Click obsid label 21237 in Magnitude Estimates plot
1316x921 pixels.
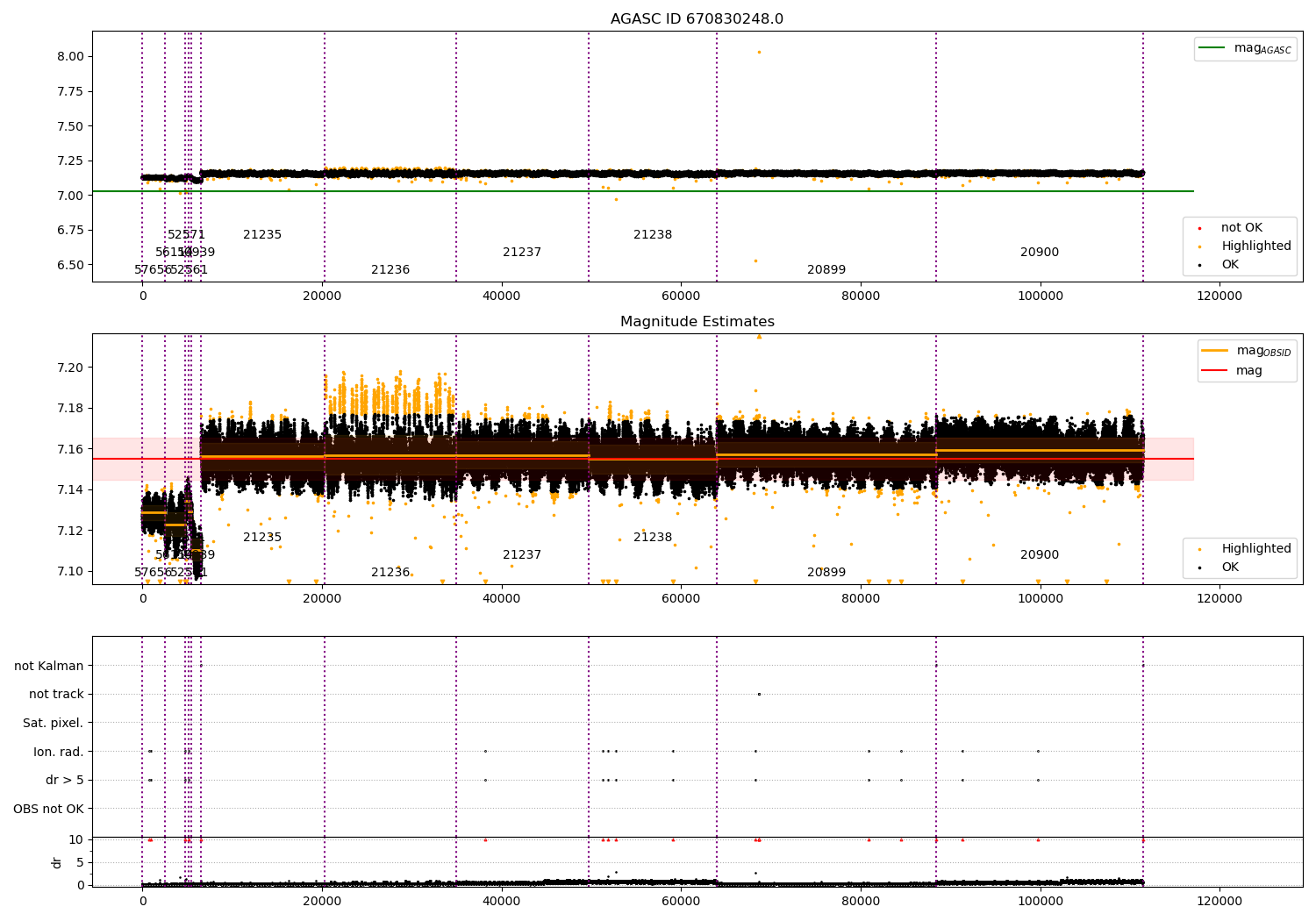[522, 555]
